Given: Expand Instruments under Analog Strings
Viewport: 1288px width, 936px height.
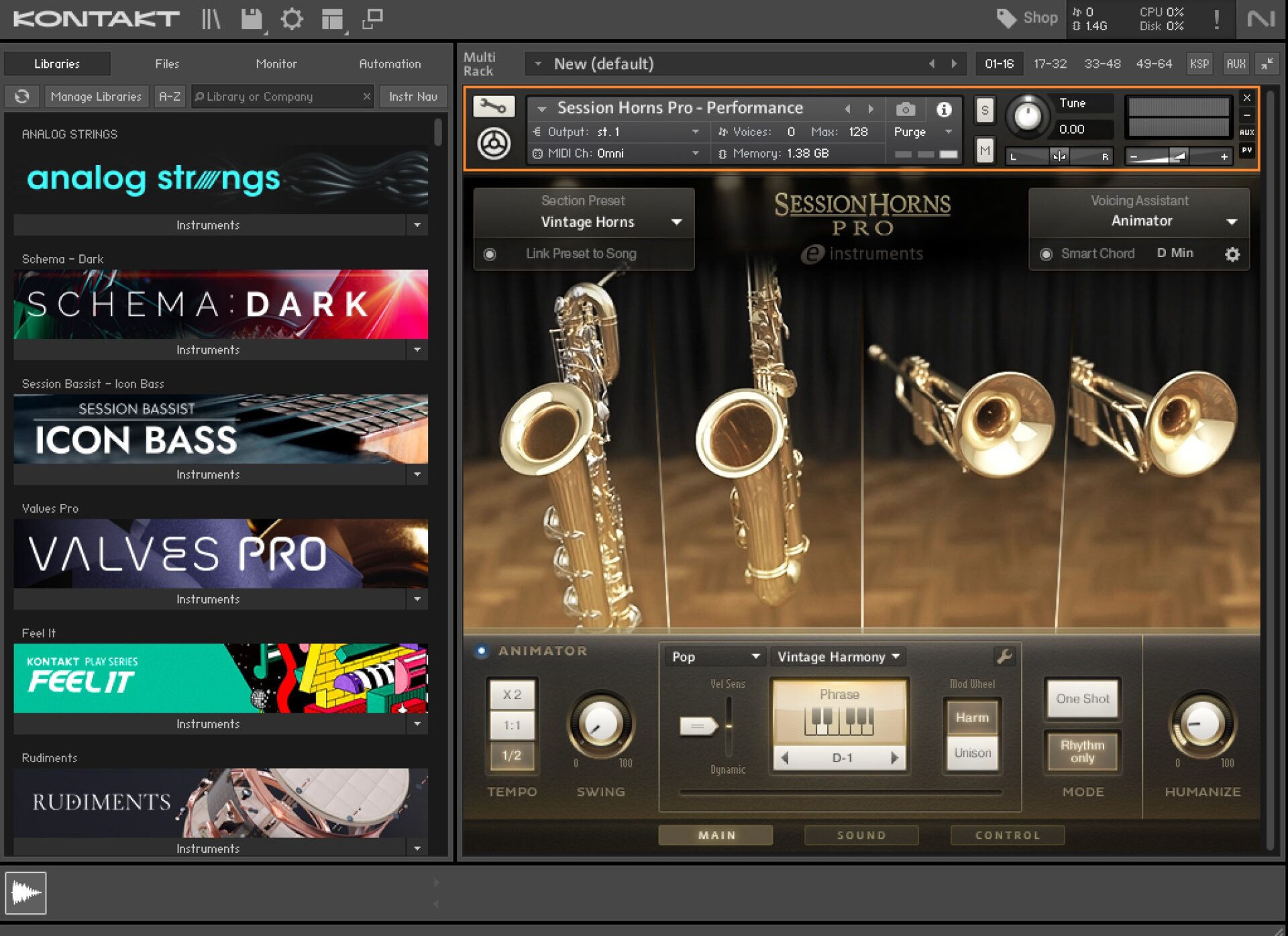Looking at the screenshot, I should point(417,225).
